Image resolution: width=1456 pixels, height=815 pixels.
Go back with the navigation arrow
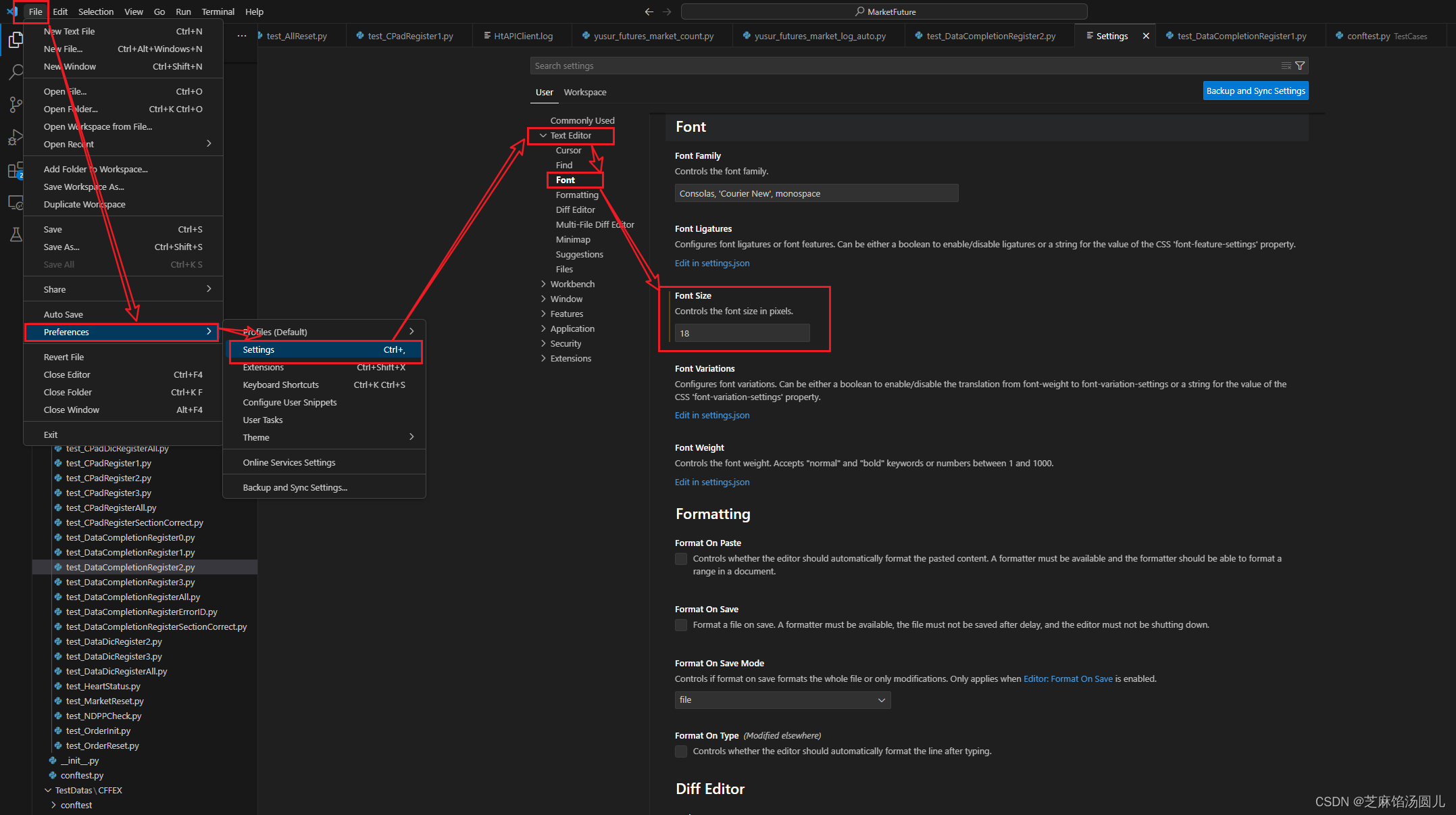[x=649, y=11]
